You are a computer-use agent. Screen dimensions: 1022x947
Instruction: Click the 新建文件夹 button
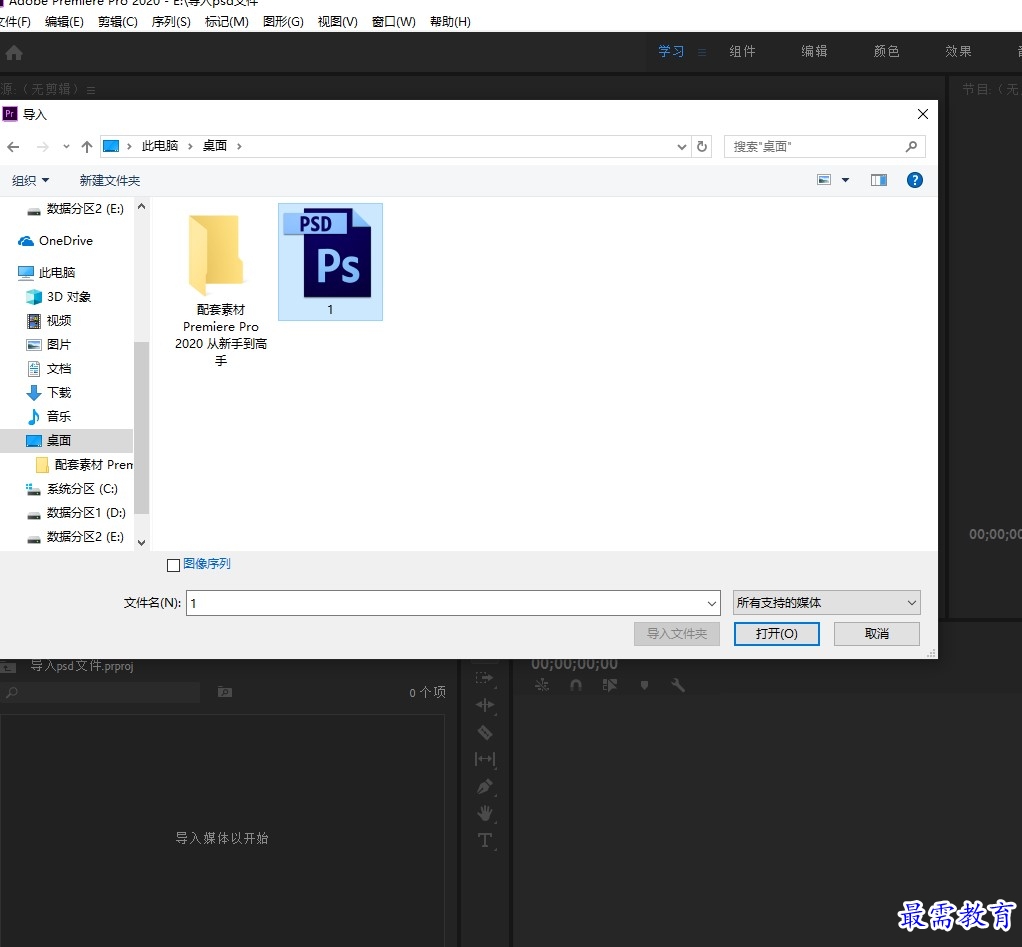110,181
